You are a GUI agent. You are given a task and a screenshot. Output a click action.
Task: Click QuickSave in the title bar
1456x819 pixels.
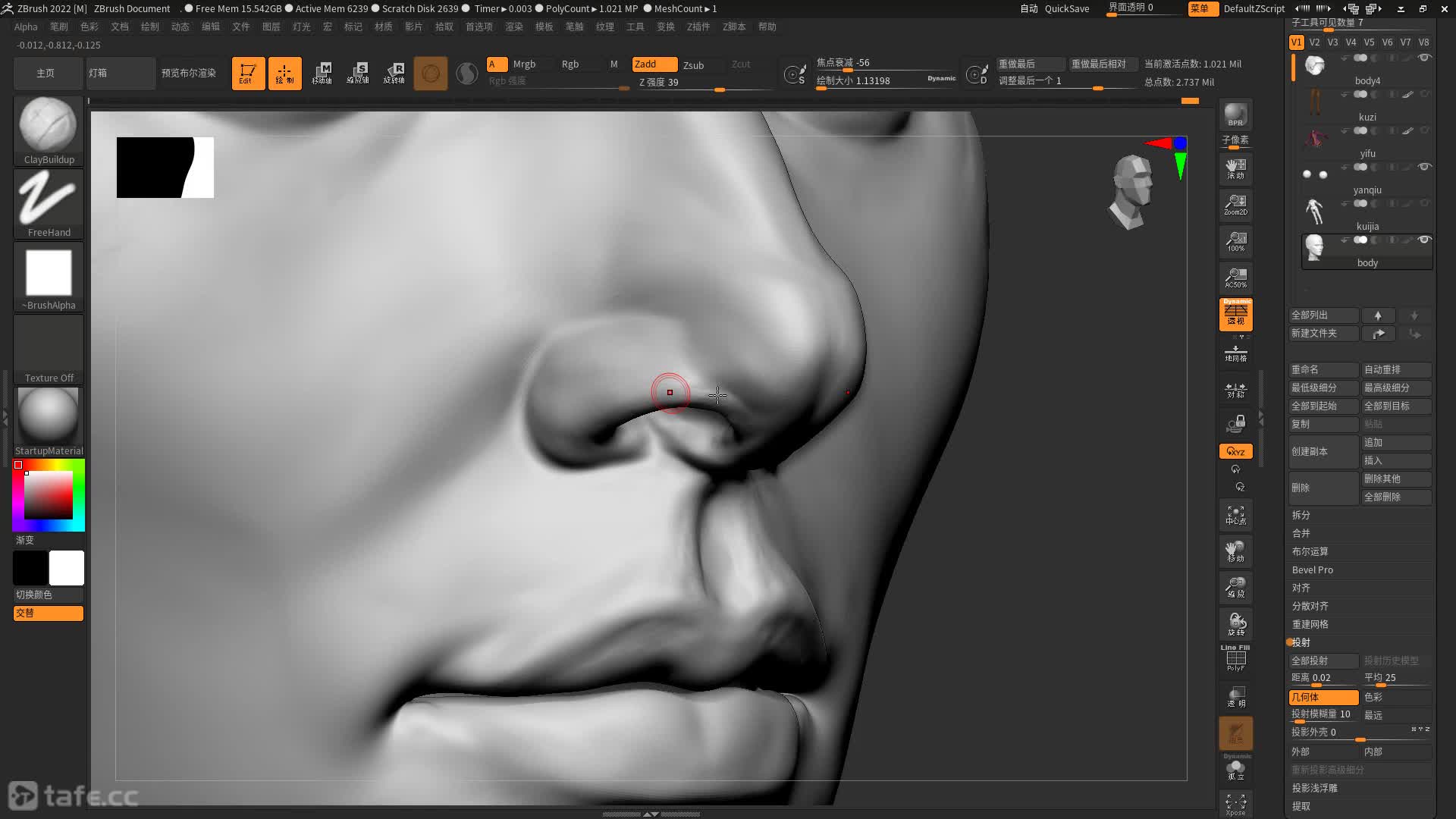[x=1067, y=8]
